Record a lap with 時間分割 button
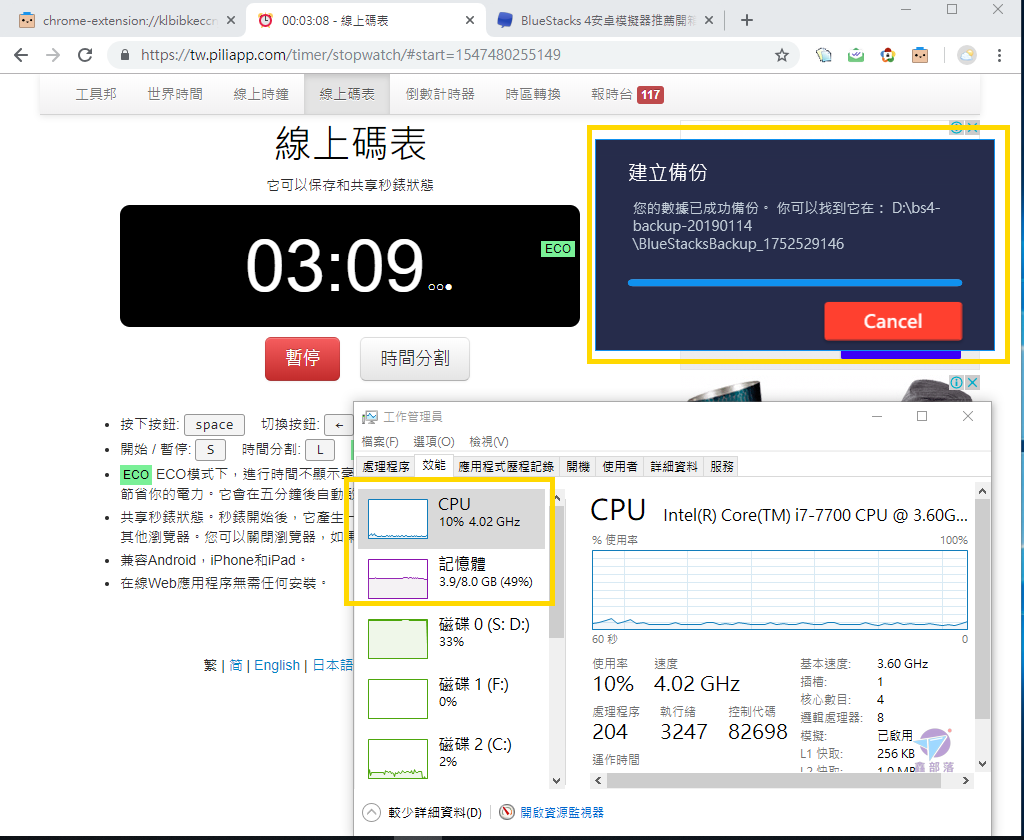This screenshot has height=840, width=1024. point(415,358)
